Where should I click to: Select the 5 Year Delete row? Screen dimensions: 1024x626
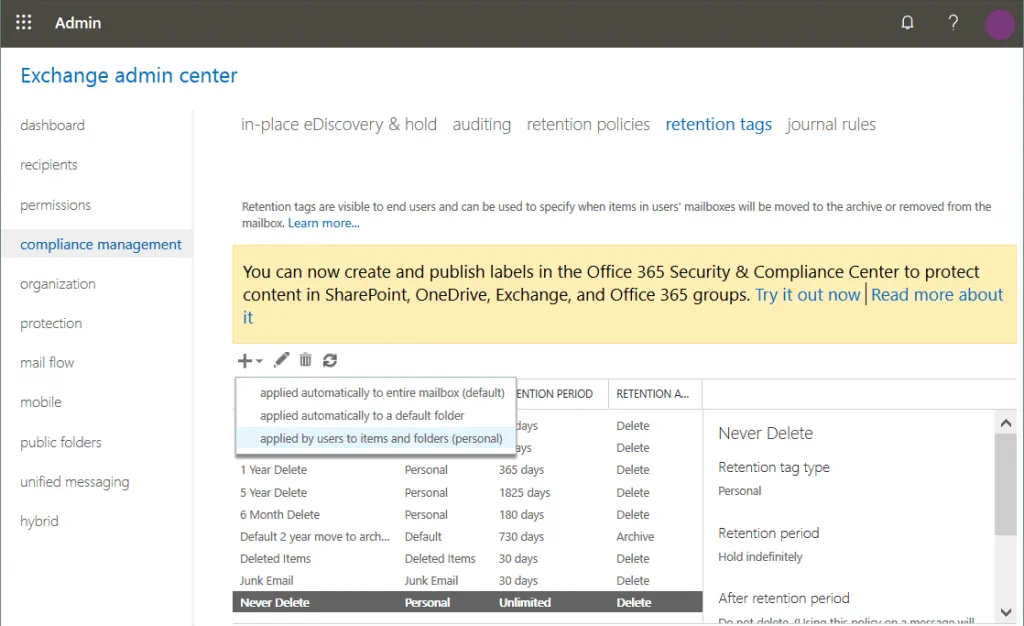(274, 492)
